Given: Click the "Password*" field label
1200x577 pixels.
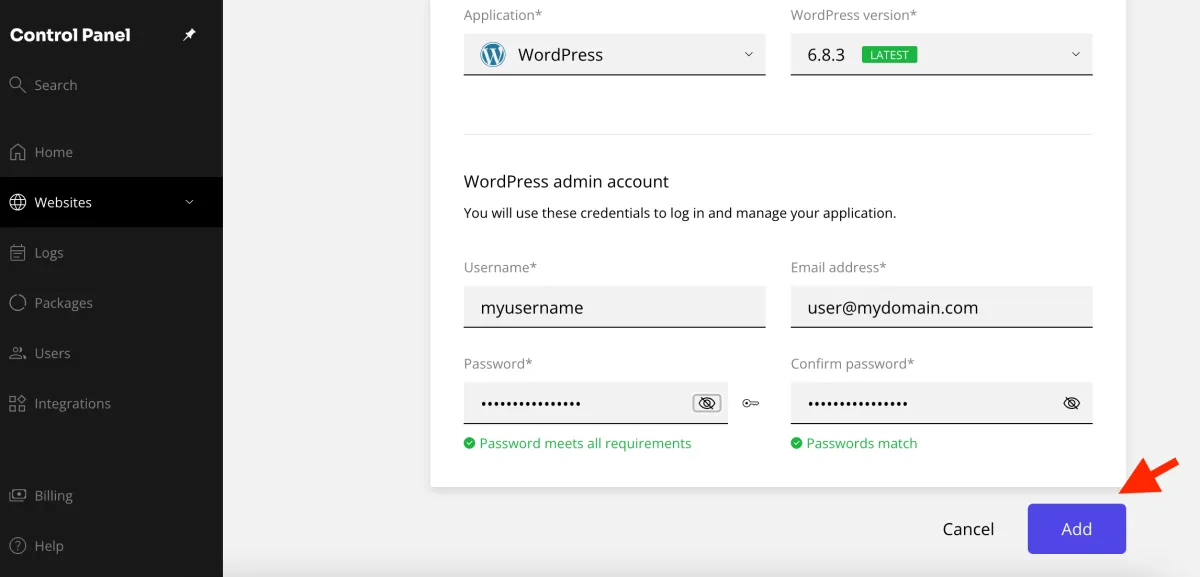Looking at the screenshot, I should [x=498, y=363].
